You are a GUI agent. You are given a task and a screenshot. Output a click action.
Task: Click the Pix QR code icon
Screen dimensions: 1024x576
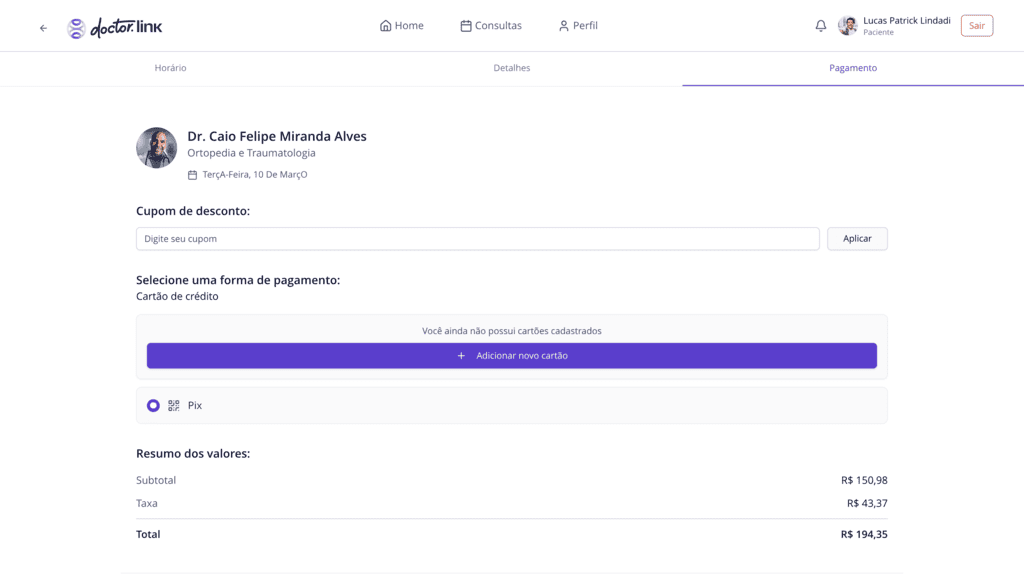tap(174, 406)
